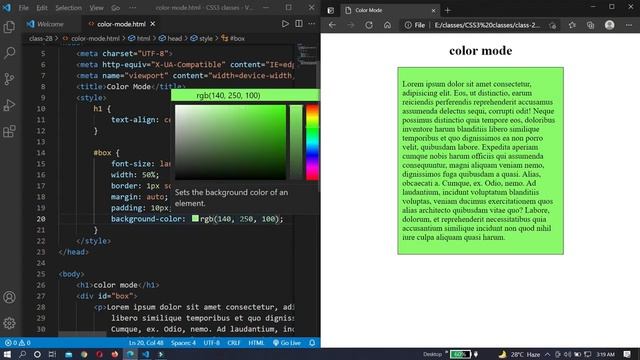
Task: Open the Extensions view
Action: (x=9, y=131)
